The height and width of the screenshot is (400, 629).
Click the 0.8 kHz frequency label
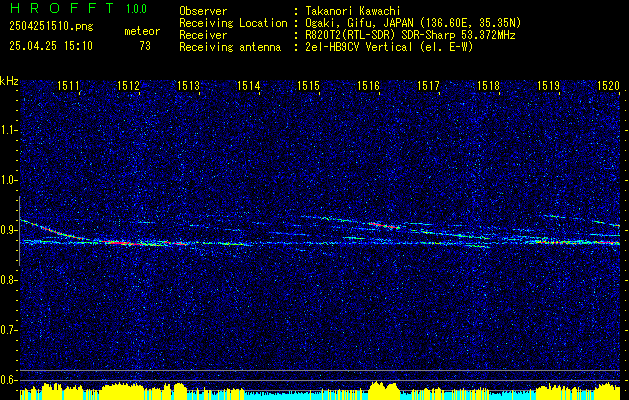8,280
